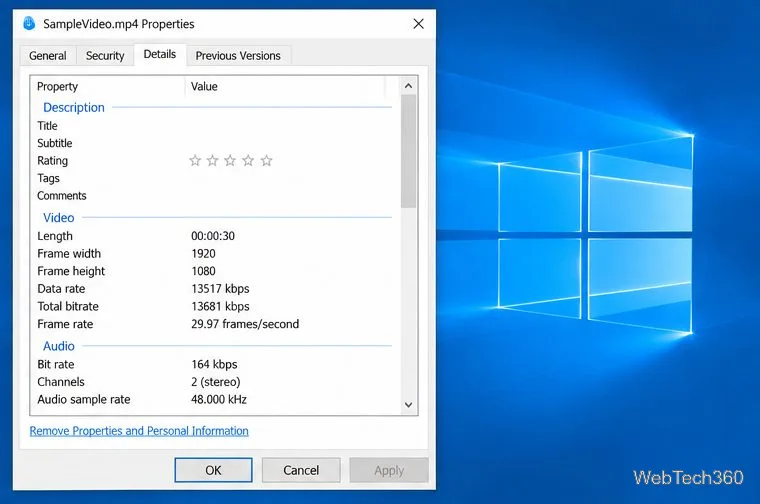Click the vertical scrollbar thumb
Viewport: 760px width, 504px height.
[x=409, y=151]
